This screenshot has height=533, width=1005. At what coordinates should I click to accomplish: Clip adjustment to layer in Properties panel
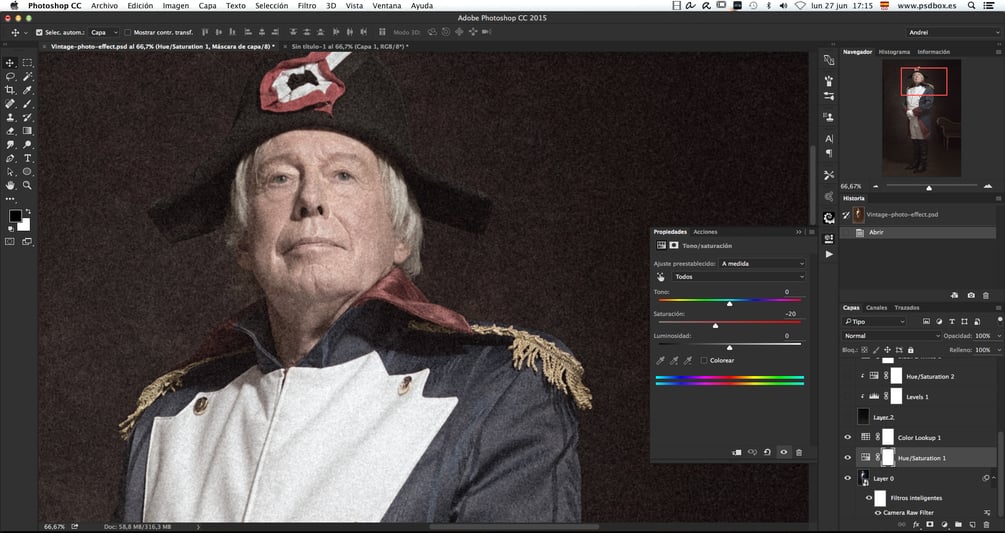737,452
